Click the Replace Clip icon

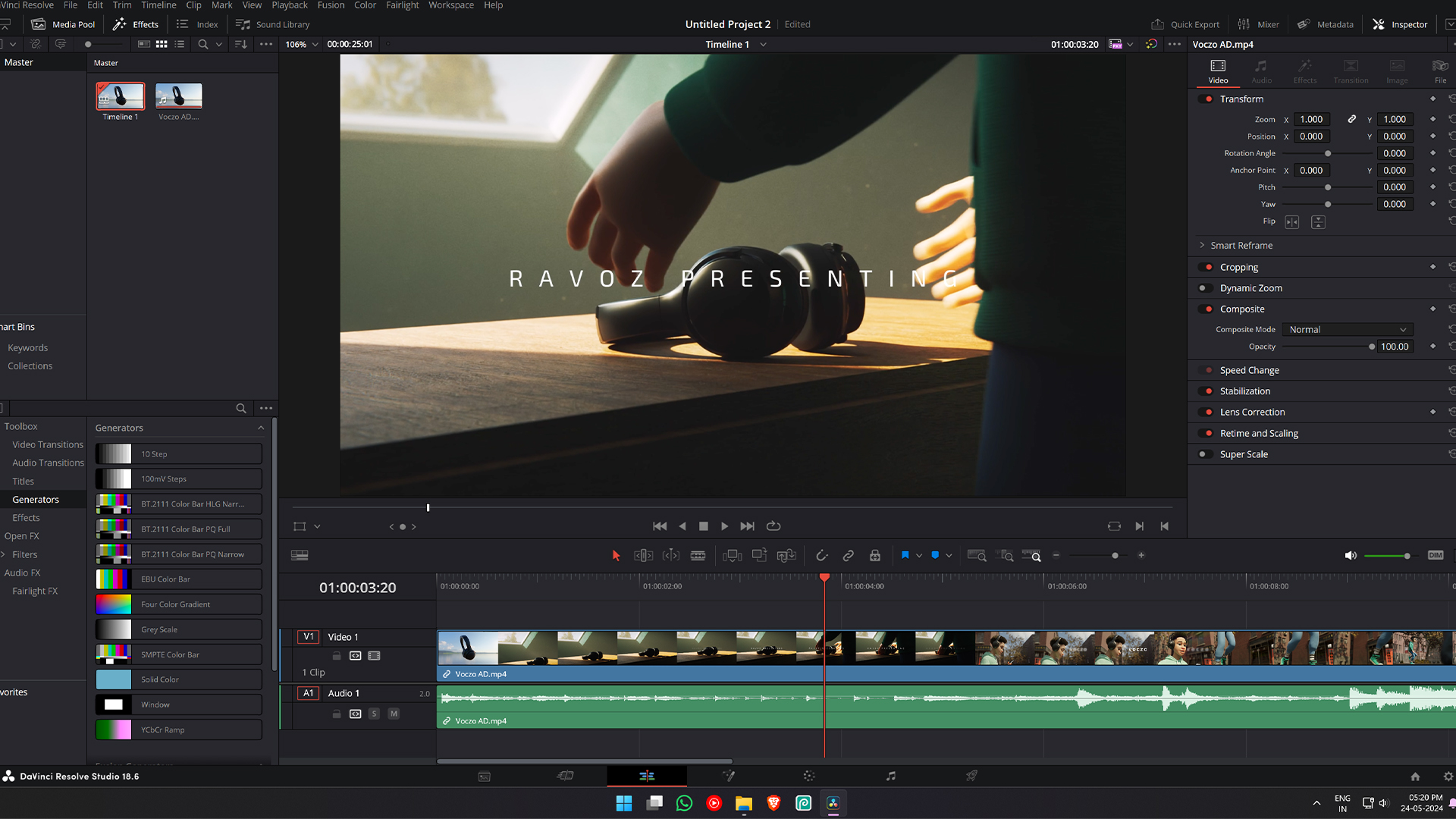tap(786, 556)
